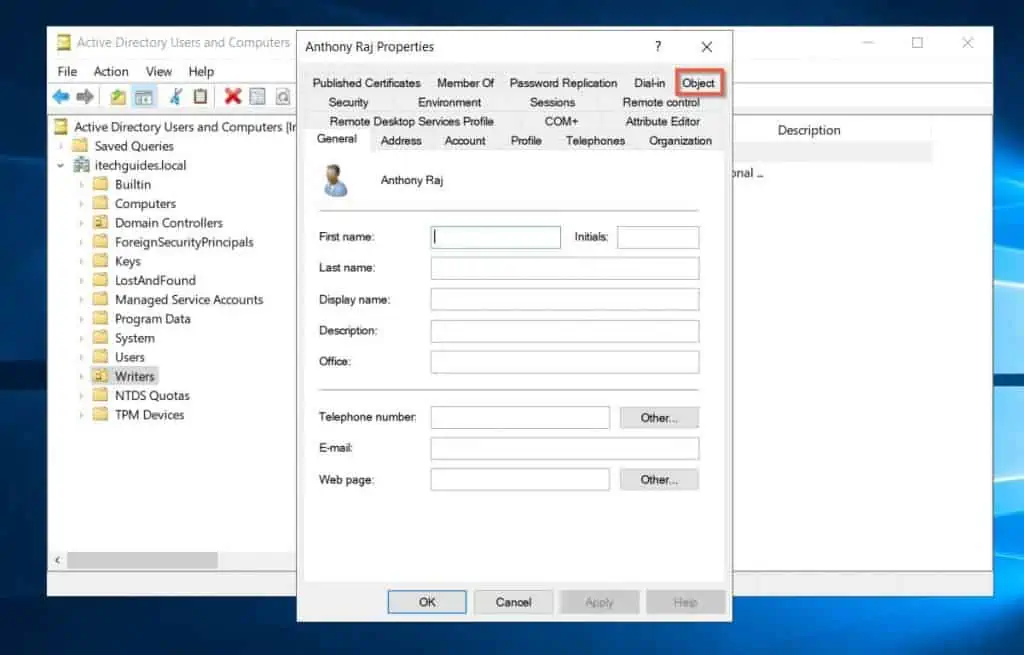Image resolution: width=1024 pixels, height=655 pixels.
Task: Click the Initials input field
Action: pos(658,237)
